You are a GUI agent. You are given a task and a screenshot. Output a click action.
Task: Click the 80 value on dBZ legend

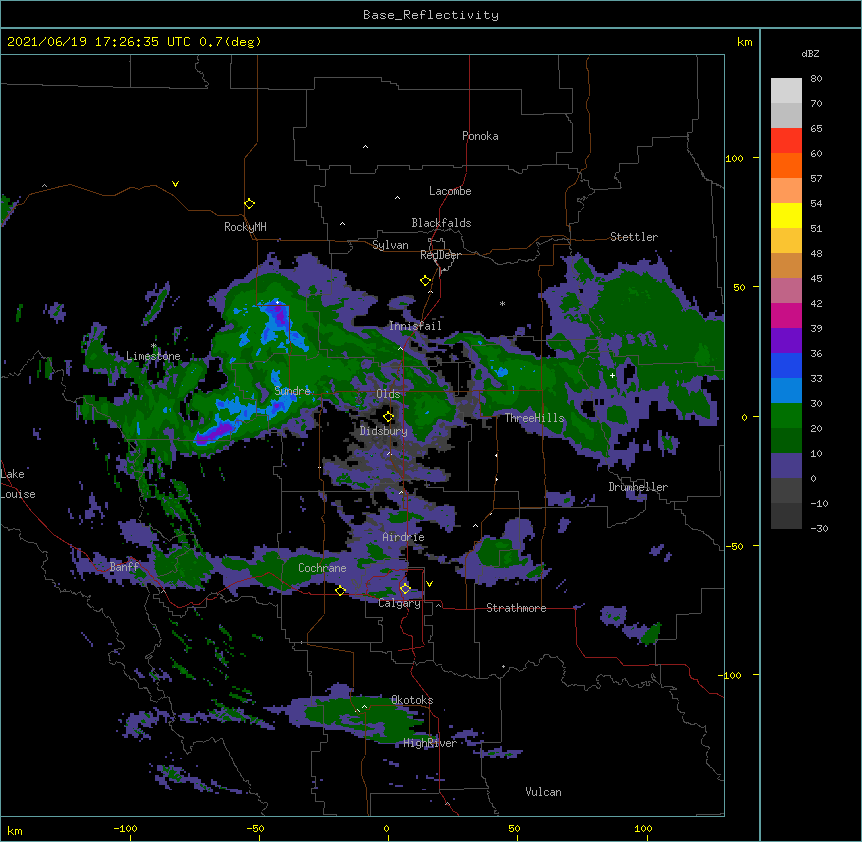816,79
